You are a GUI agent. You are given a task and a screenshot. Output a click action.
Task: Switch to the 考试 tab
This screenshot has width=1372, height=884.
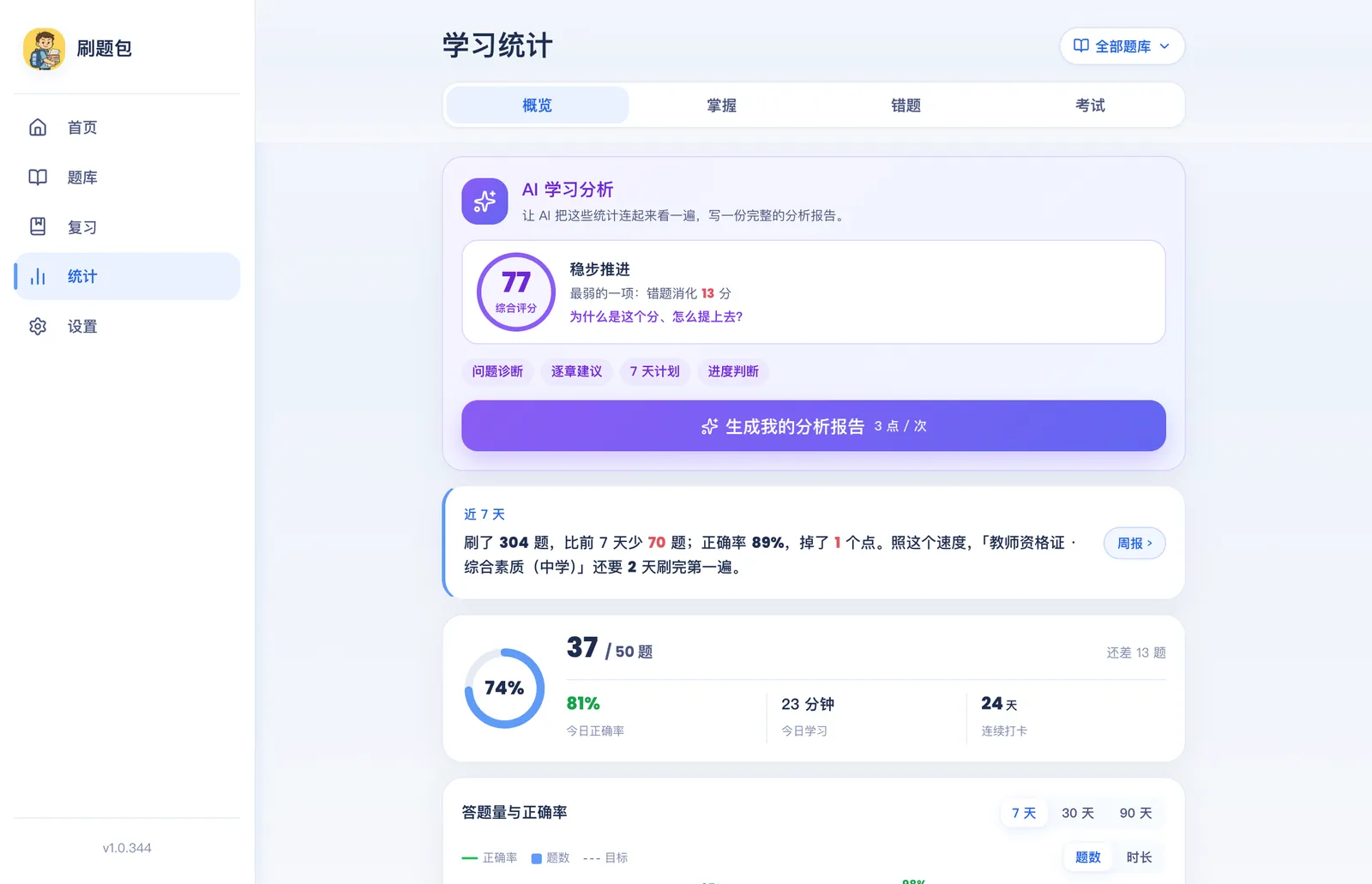[1091, 105]
